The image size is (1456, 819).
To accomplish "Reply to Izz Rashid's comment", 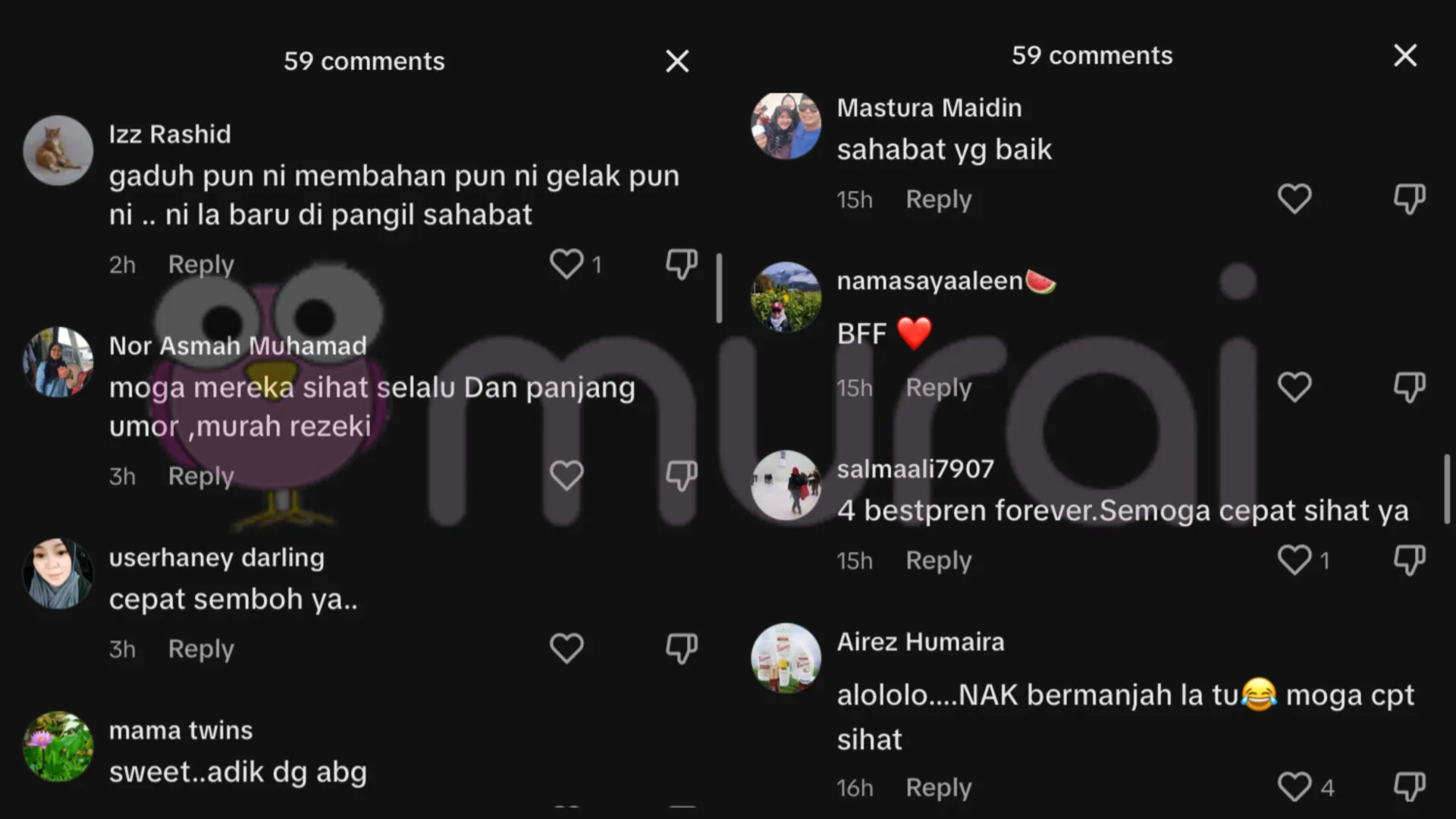I will point(201,265).
